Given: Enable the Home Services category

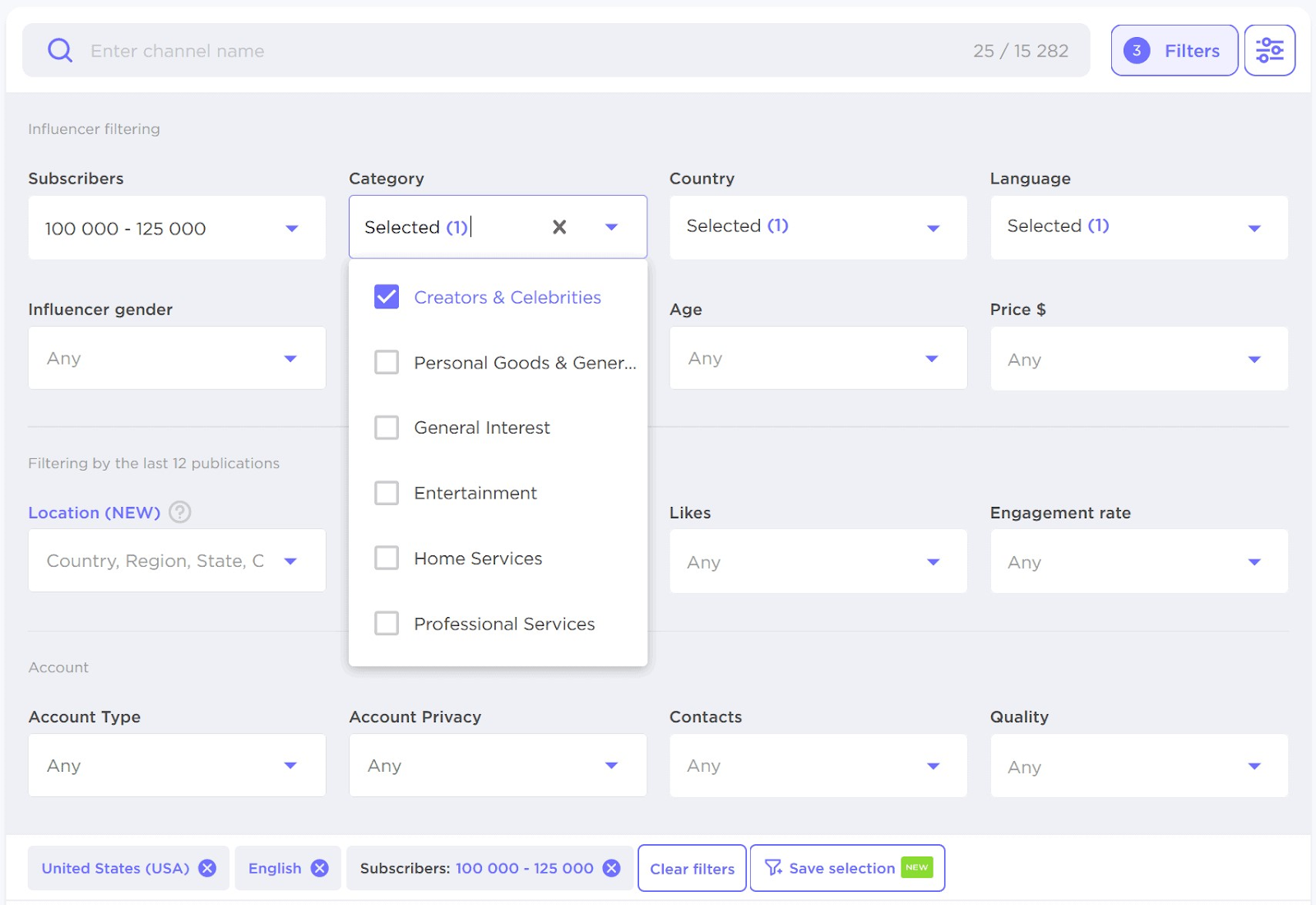Looking at the screenshot, I should point(387,558).
